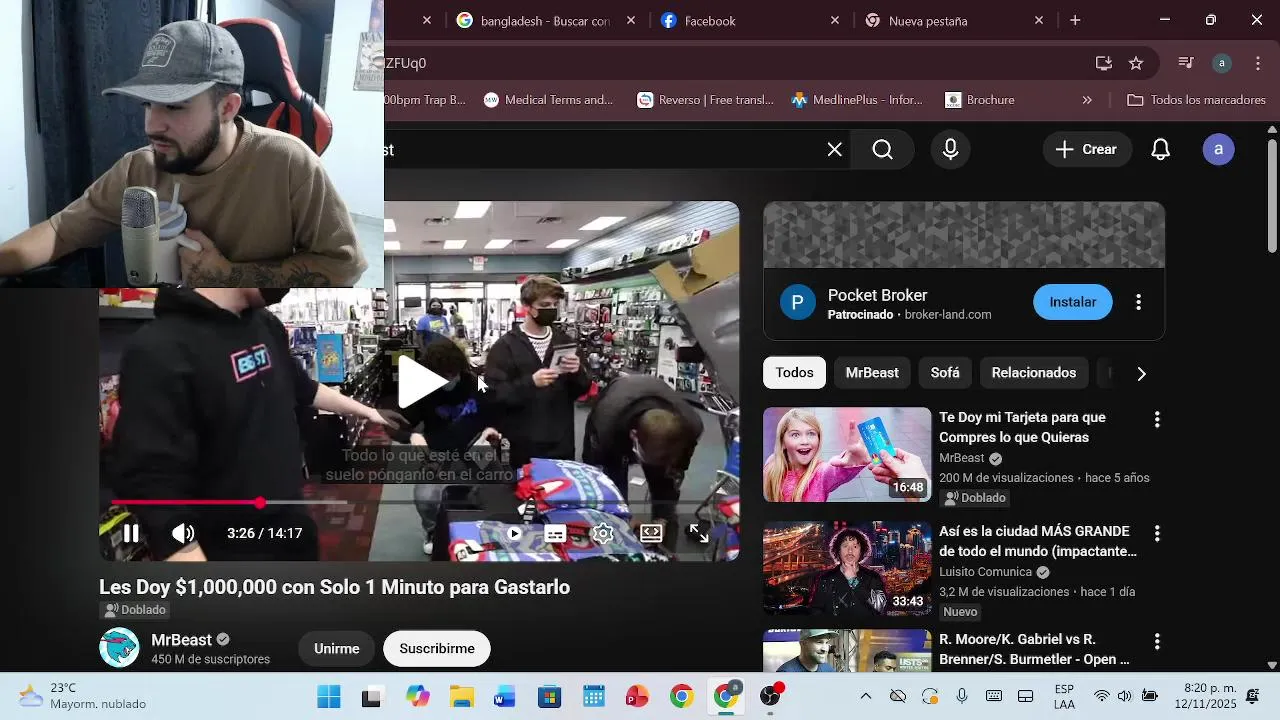
Task: Open thumbnail of Te Doy mi Tarjeta video
Action: pos(847,454)
